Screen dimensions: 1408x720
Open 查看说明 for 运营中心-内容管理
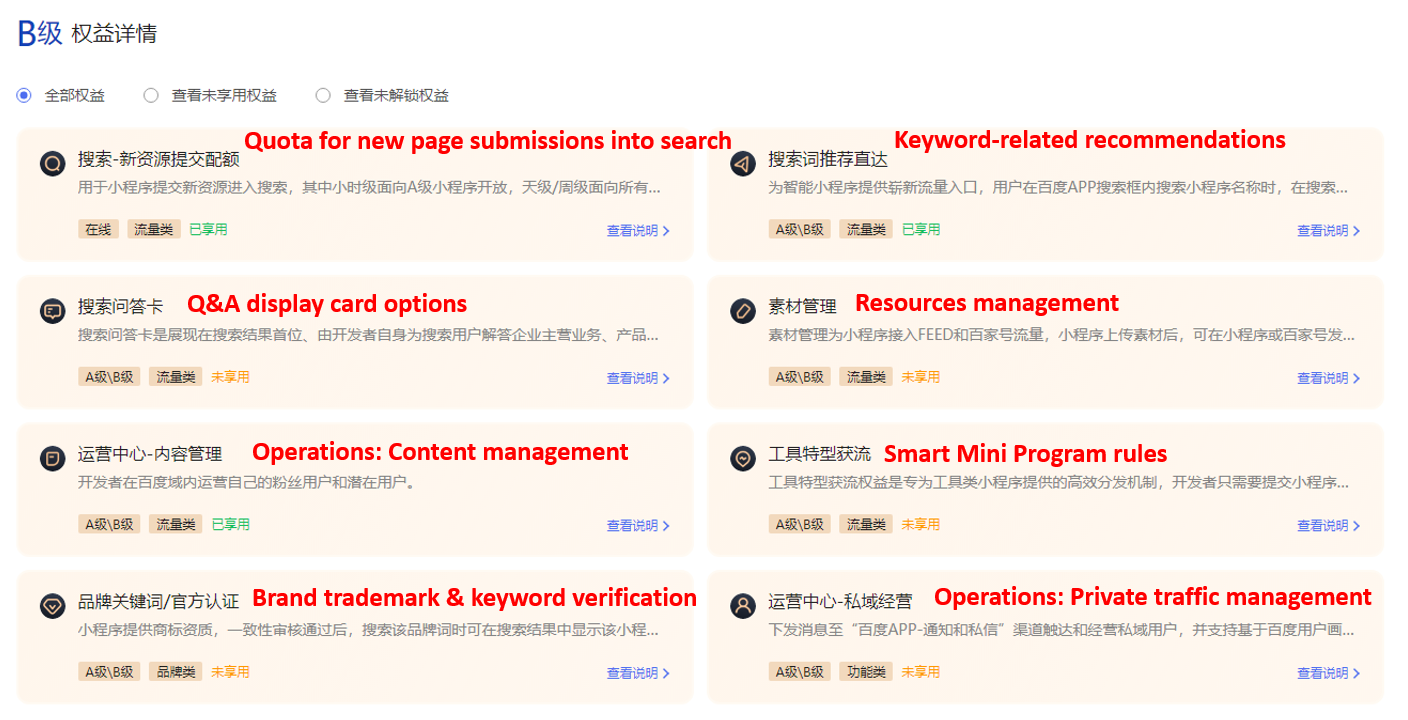638,526
